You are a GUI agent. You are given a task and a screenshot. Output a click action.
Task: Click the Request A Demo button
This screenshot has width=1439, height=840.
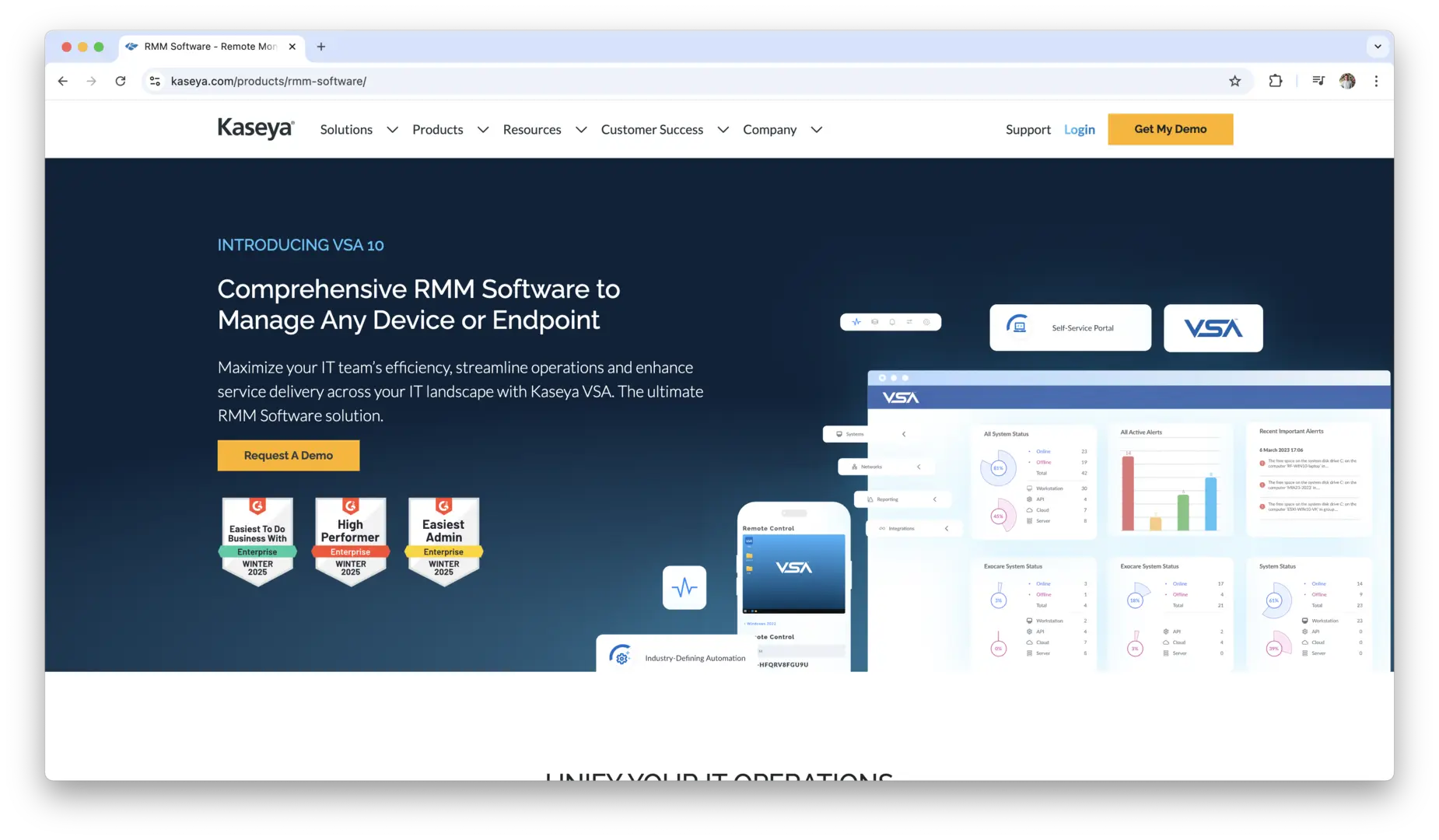(x=289, y=456)
